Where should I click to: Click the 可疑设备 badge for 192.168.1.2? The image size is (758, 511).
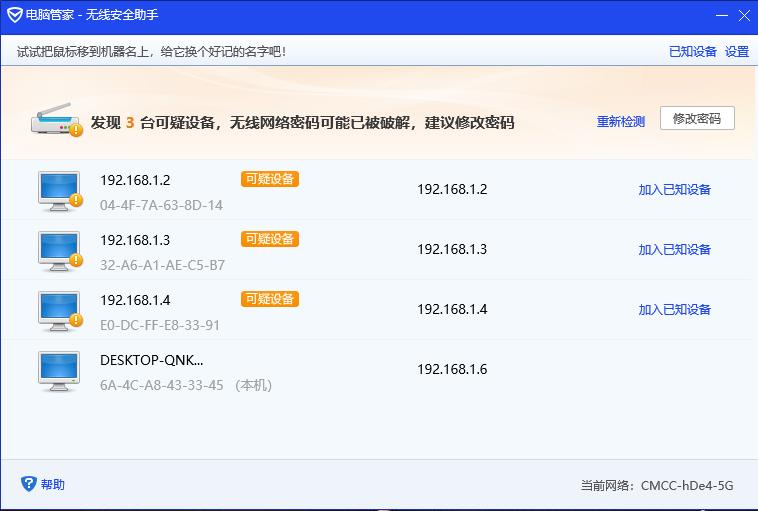[270, 179]
